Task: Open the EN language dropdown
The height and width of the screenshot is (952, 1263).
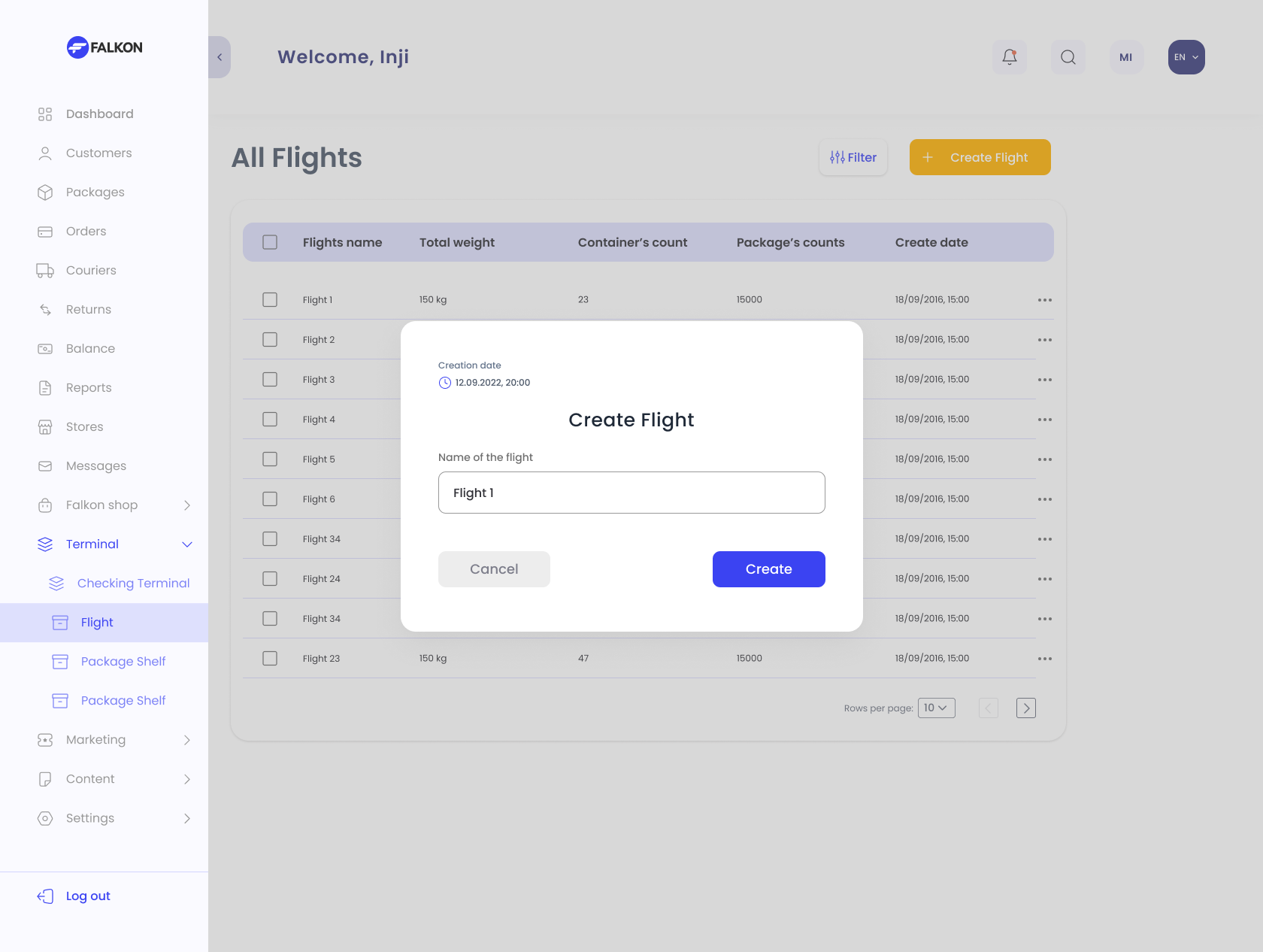Action: tap(1186, 57)
